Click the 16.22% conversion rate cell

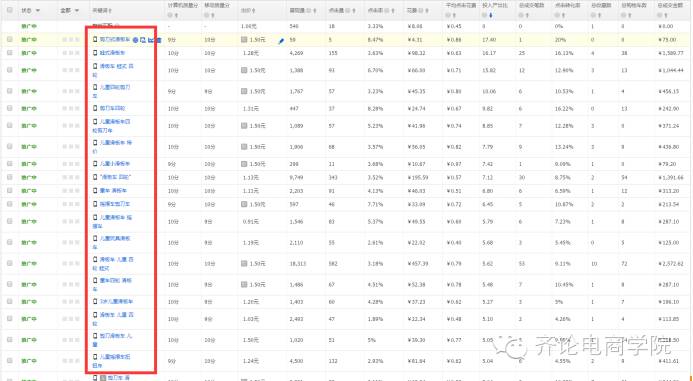click(564, 108)
